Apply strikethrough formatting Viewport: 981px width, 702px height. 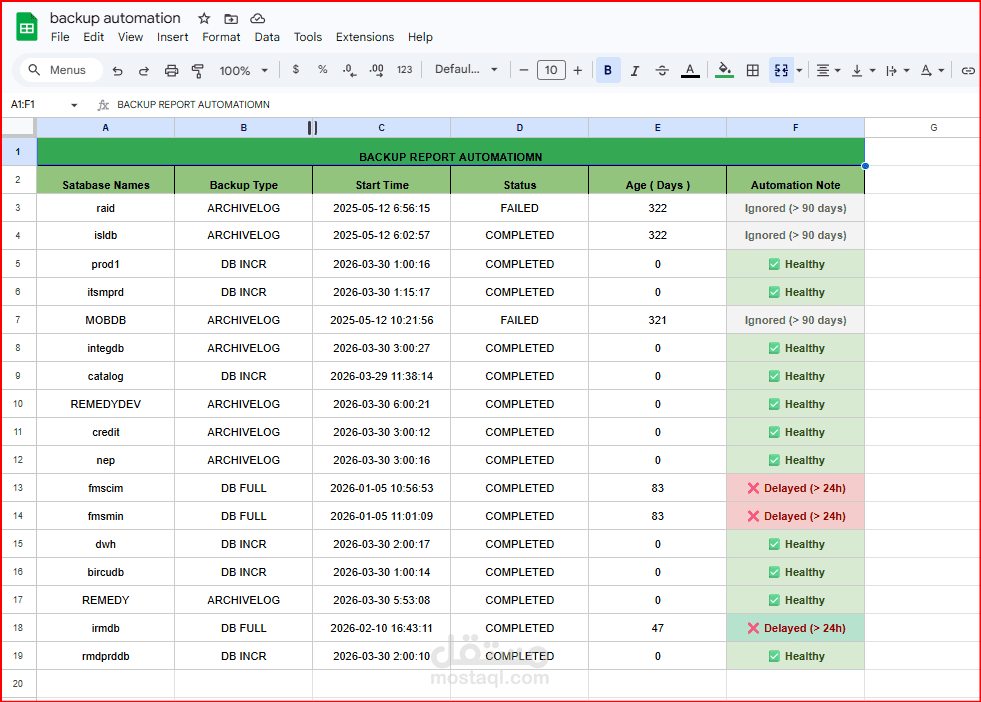point(661,71)
